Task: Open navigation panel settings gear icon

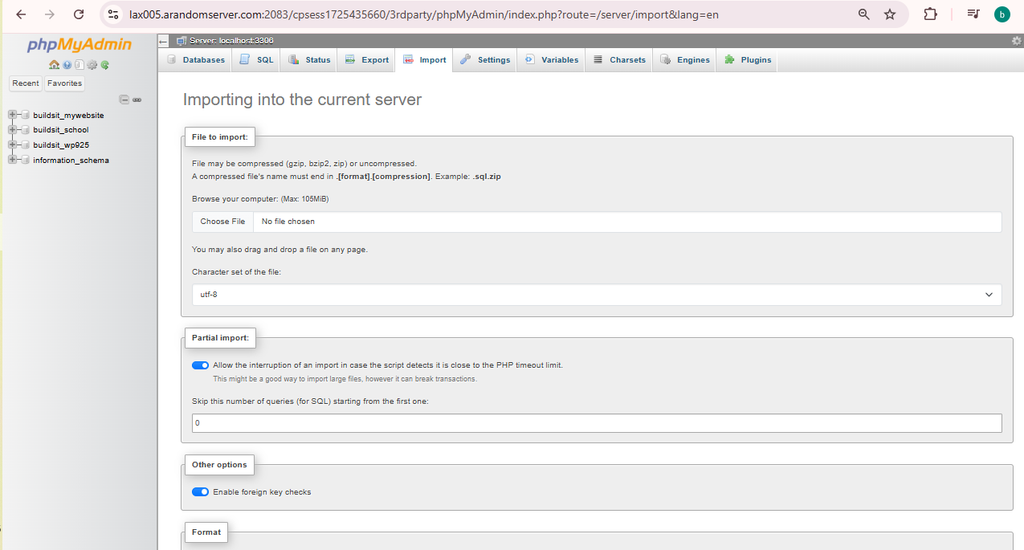Action: point(92,65)
